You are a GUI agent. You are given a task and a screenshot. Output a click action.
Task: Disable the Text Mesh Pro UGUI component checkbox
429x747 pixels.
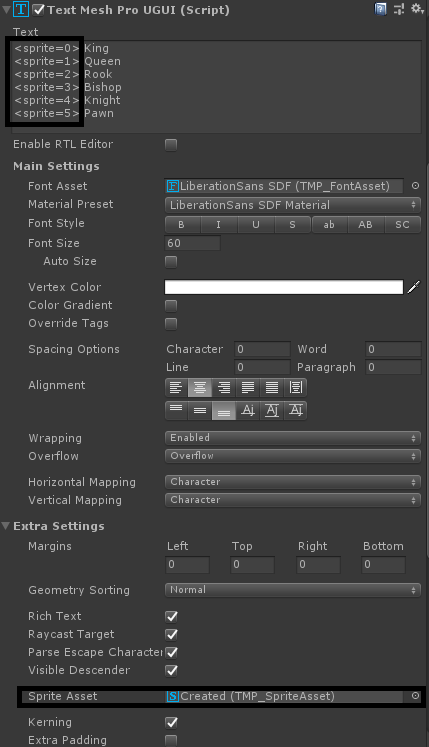pos(39,10)
